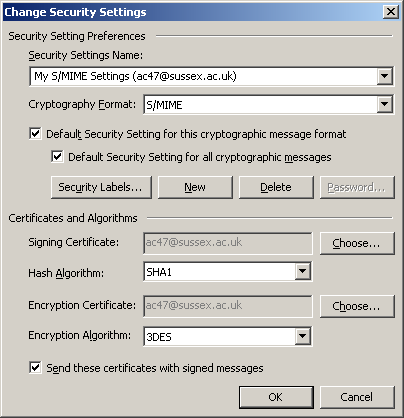Expand the Cryptography Format dropdown arrow

(384, 104)
